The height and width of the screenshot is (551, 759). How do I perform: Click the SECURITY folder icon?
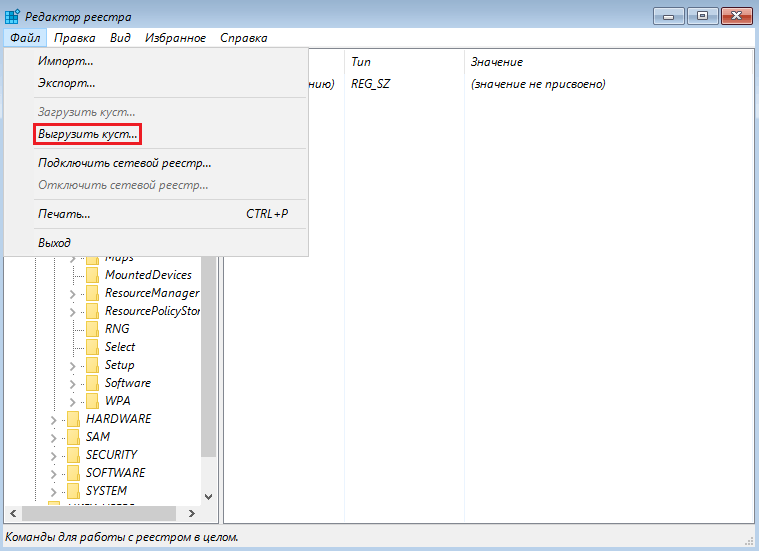(73, 455)
